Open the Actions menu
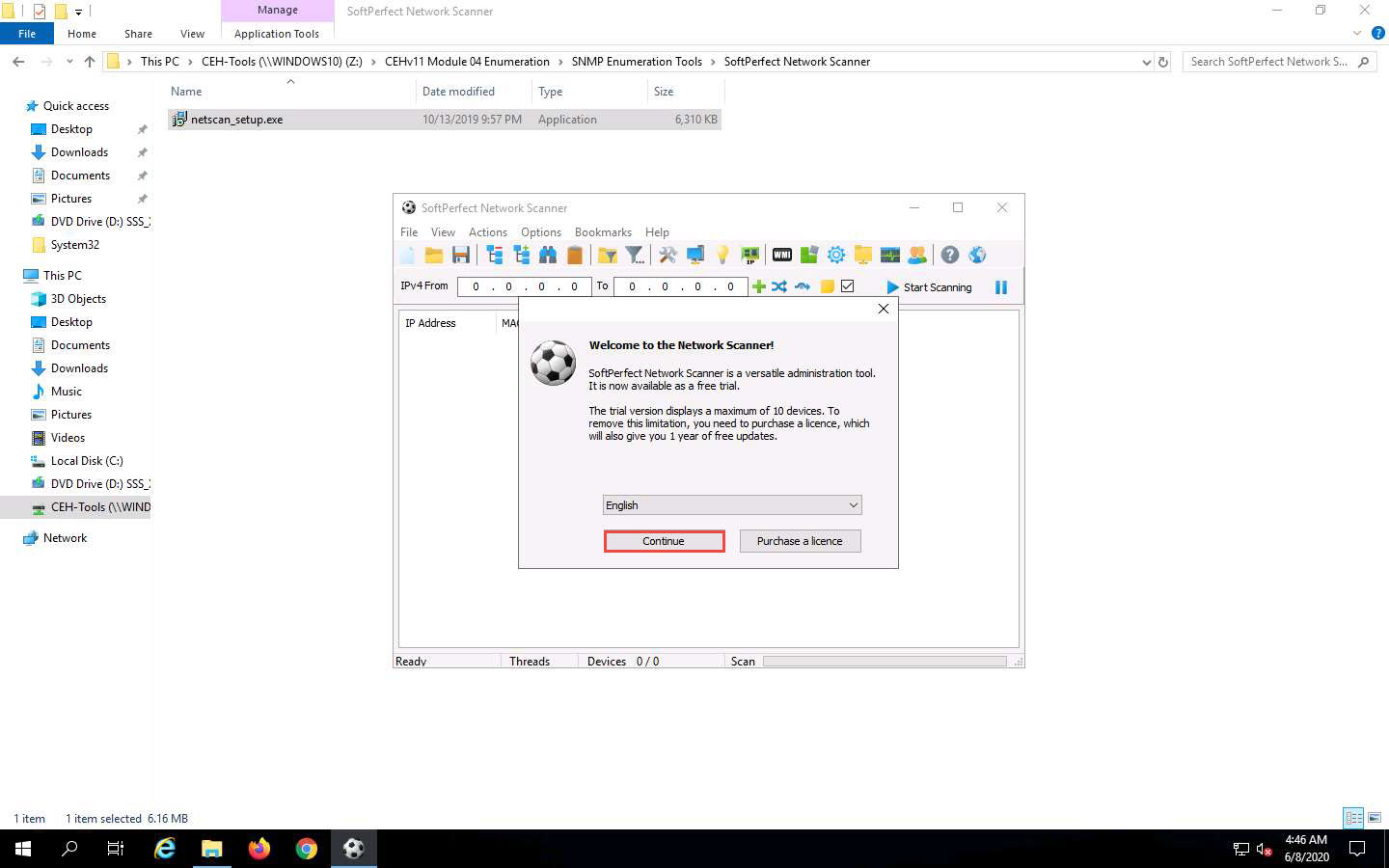The height and width of the screenshot is (868, 1389). click(x=488, y=232)
